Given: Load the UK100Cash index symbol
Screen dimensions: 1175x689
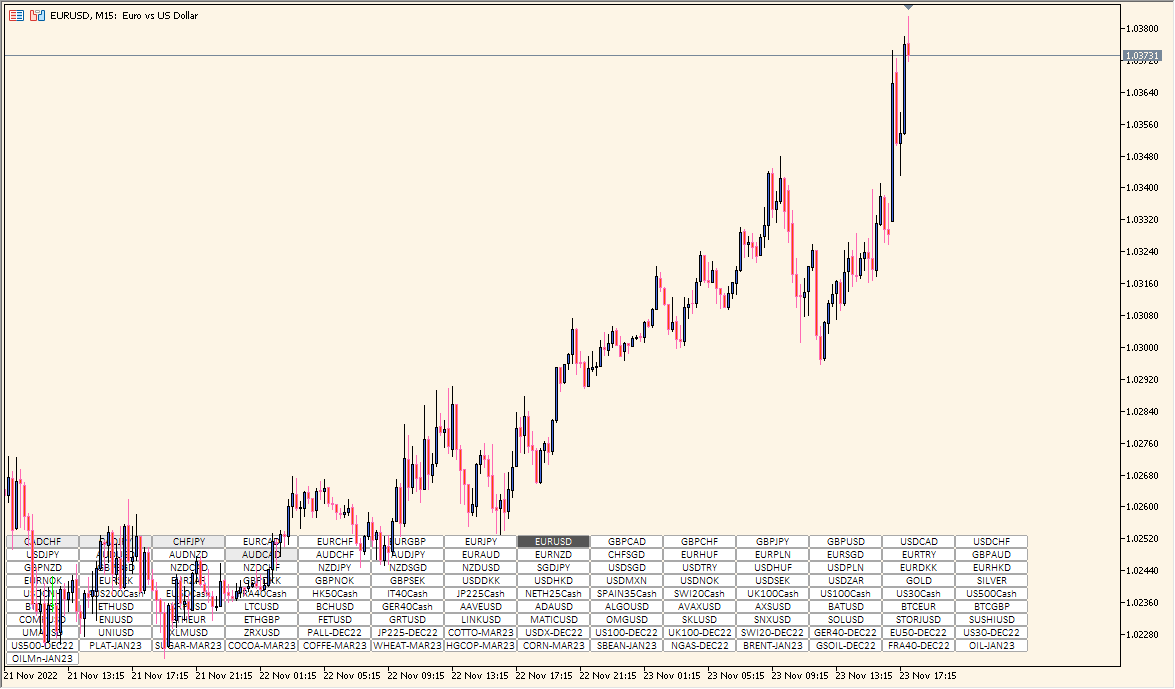Looking at the screenshot, I should 773,594.
